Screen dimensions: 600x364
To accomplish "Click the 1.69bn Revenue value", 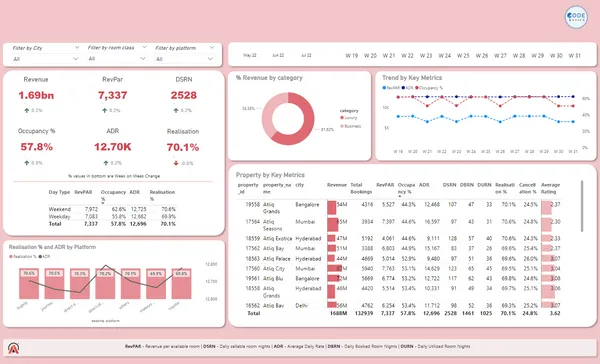I will pos(36,95).
